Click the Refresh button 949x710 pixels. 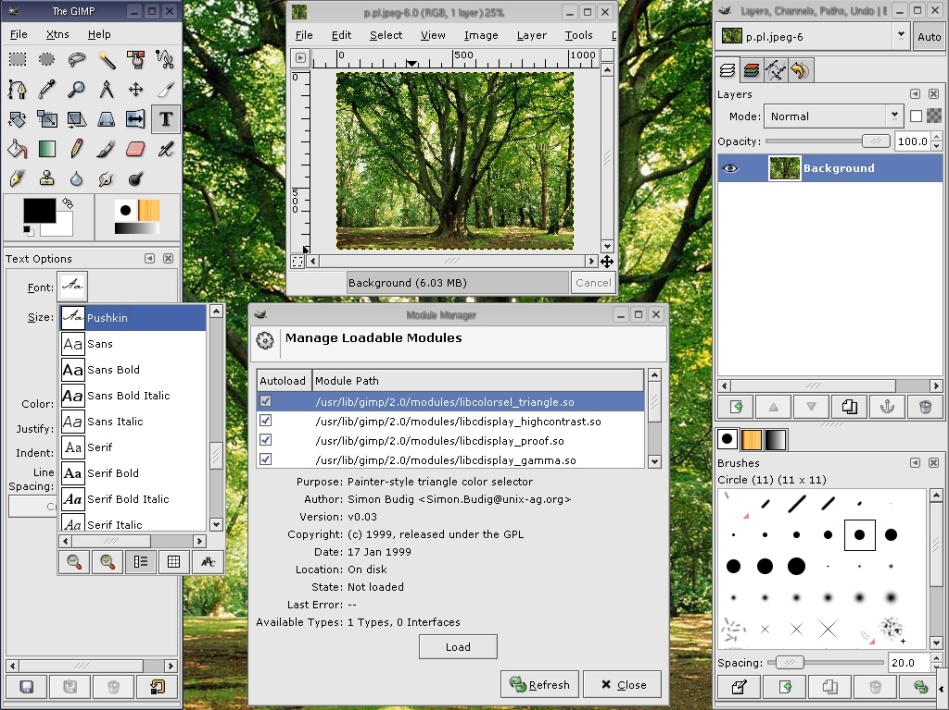pos(540,685)
